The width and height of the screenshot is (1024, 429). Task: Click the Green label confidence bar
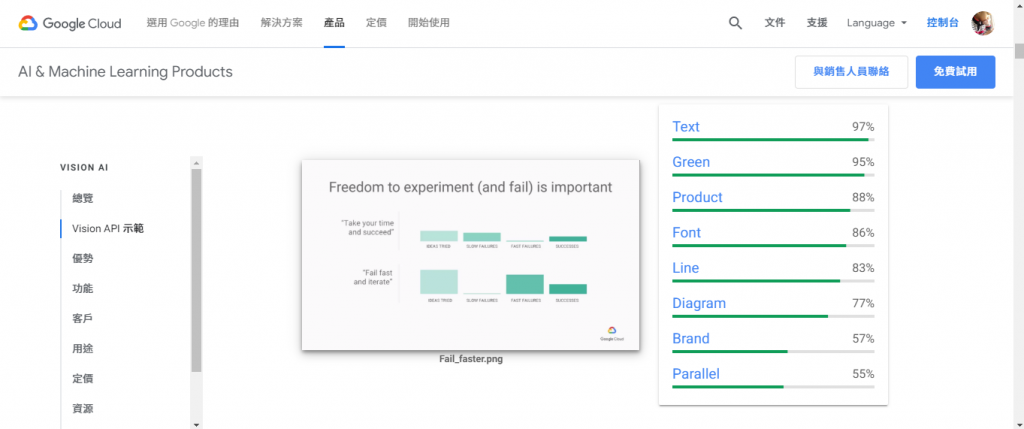[773, 175]
